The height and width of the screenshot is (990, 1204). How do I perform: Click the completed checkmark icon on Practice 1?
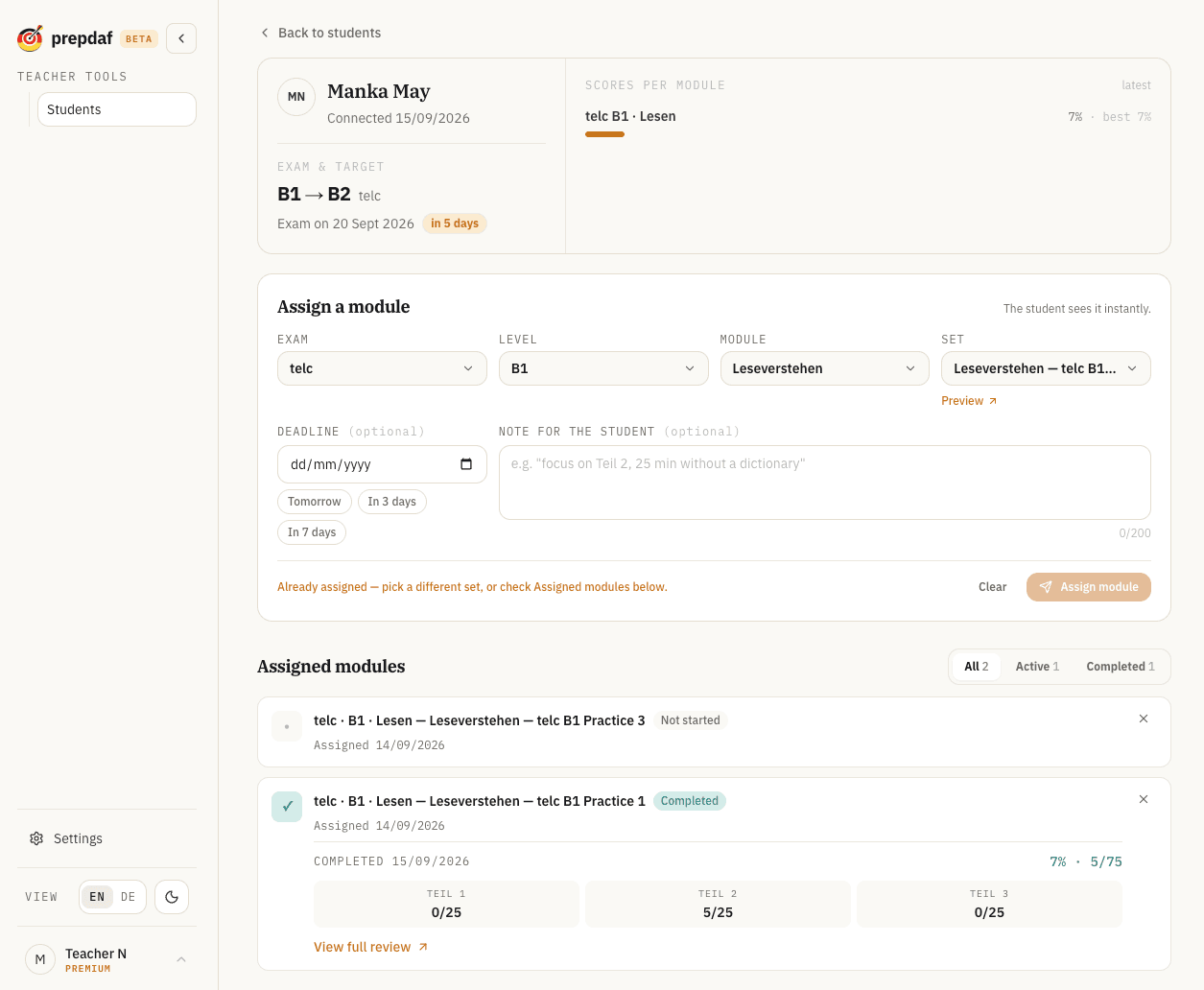point(287,807)
